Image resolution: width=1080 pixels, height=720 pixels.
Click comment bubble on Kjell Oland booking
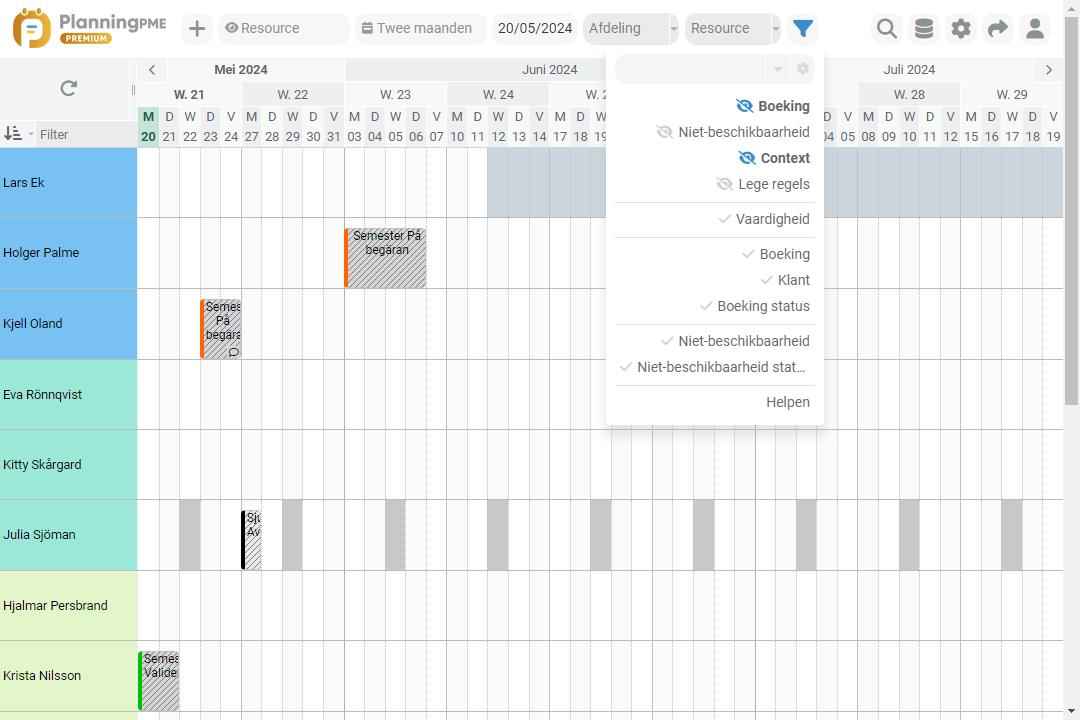click(233, 352)
